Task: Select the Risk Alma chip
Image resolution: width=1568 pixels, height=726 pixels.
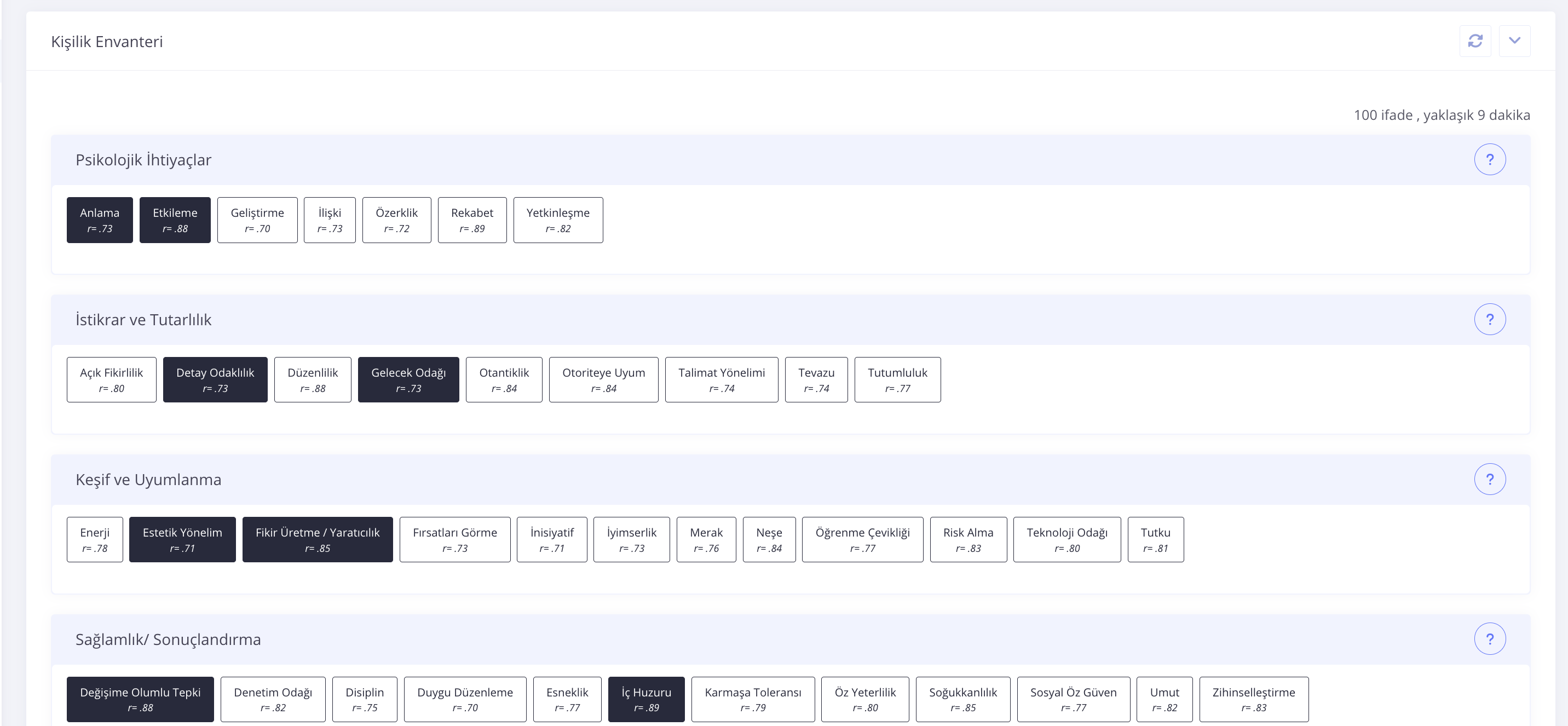Action: 968,540
